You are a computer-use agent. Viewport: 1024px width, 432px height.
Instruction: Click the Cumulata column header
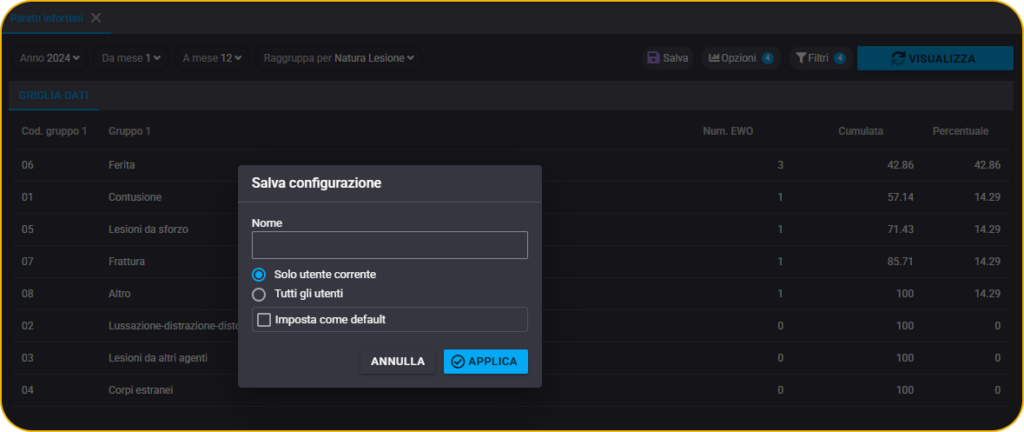[x=861, y=131]
